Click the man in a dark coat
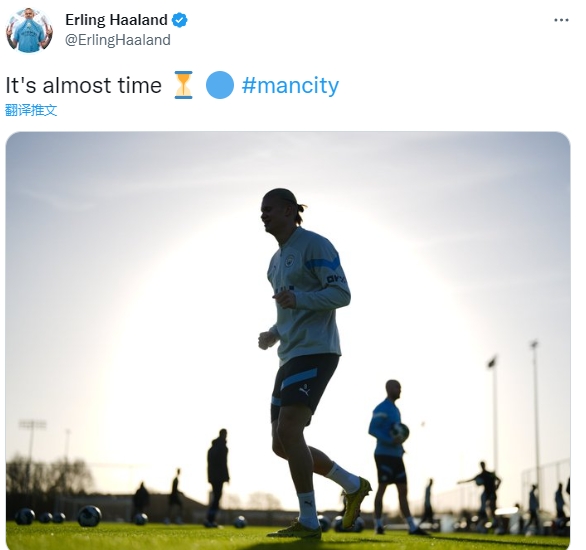The width and height of the screenshot is (586, 550). tap(218, 476)
